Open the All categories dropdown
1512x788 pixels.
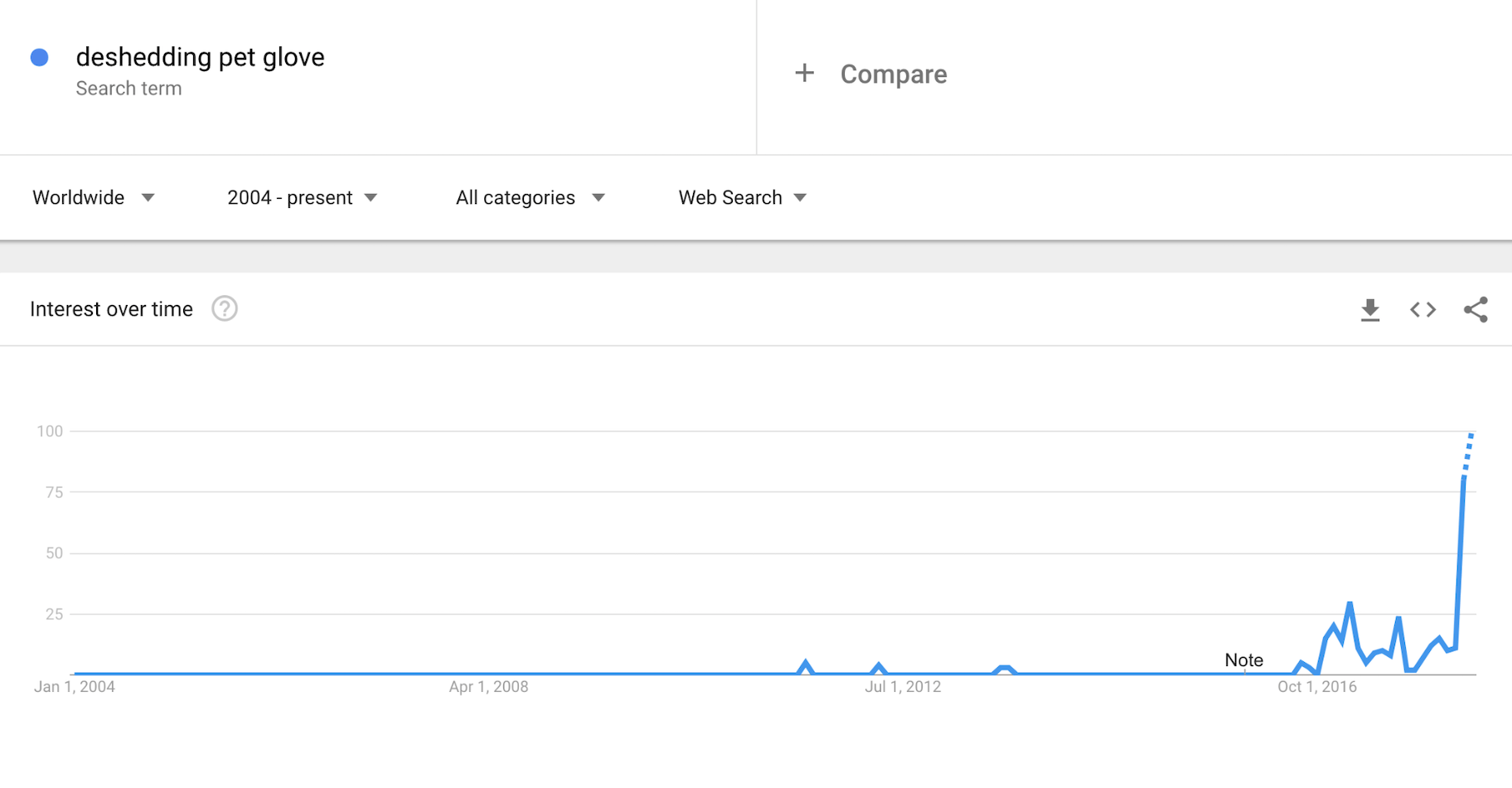(x=530, y=197)
